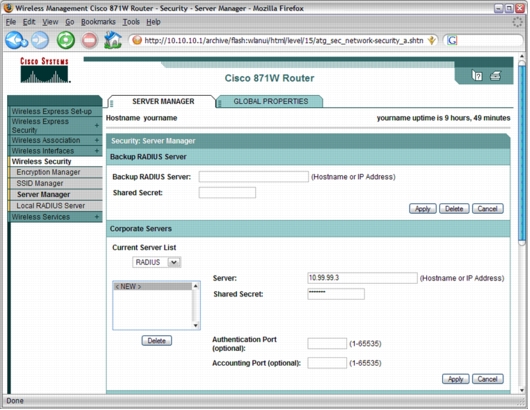Cancel the Backup RADIUS Server changes
The width and height of the screenshot is (530, 410).
487,209
